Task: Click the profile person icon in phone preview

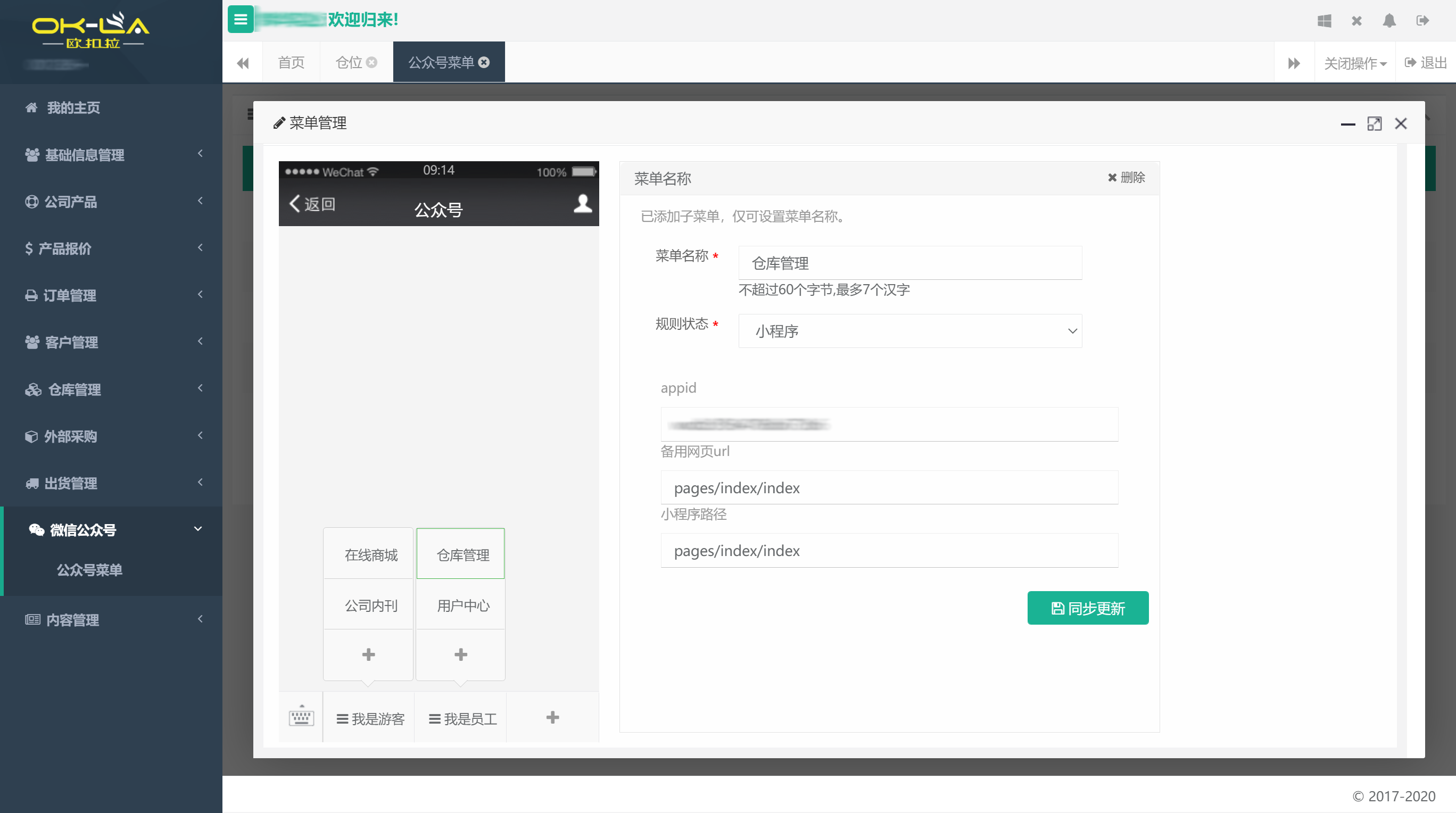Action: click(x=583, y=203)
